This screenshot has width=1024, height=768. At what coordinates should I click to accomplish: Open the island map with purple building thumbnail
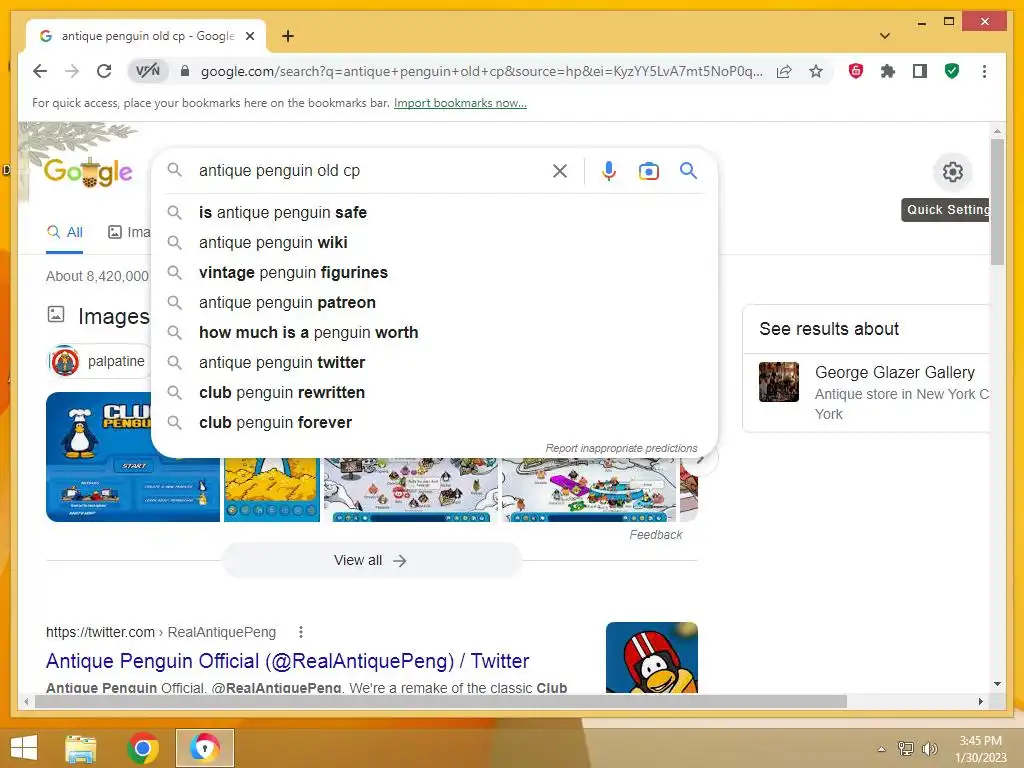click(x=588, y=489)
